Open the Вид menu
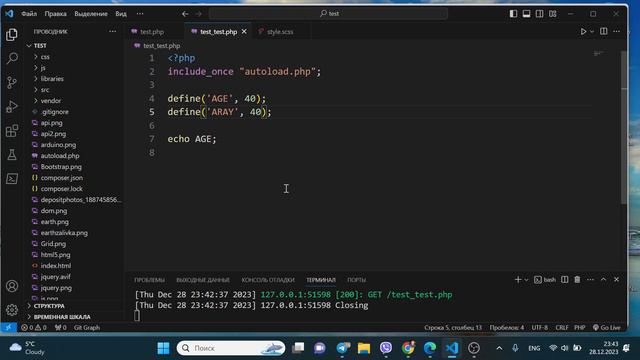Image resolution: width=640 pixels, height=360 pixels. point(121,13)
